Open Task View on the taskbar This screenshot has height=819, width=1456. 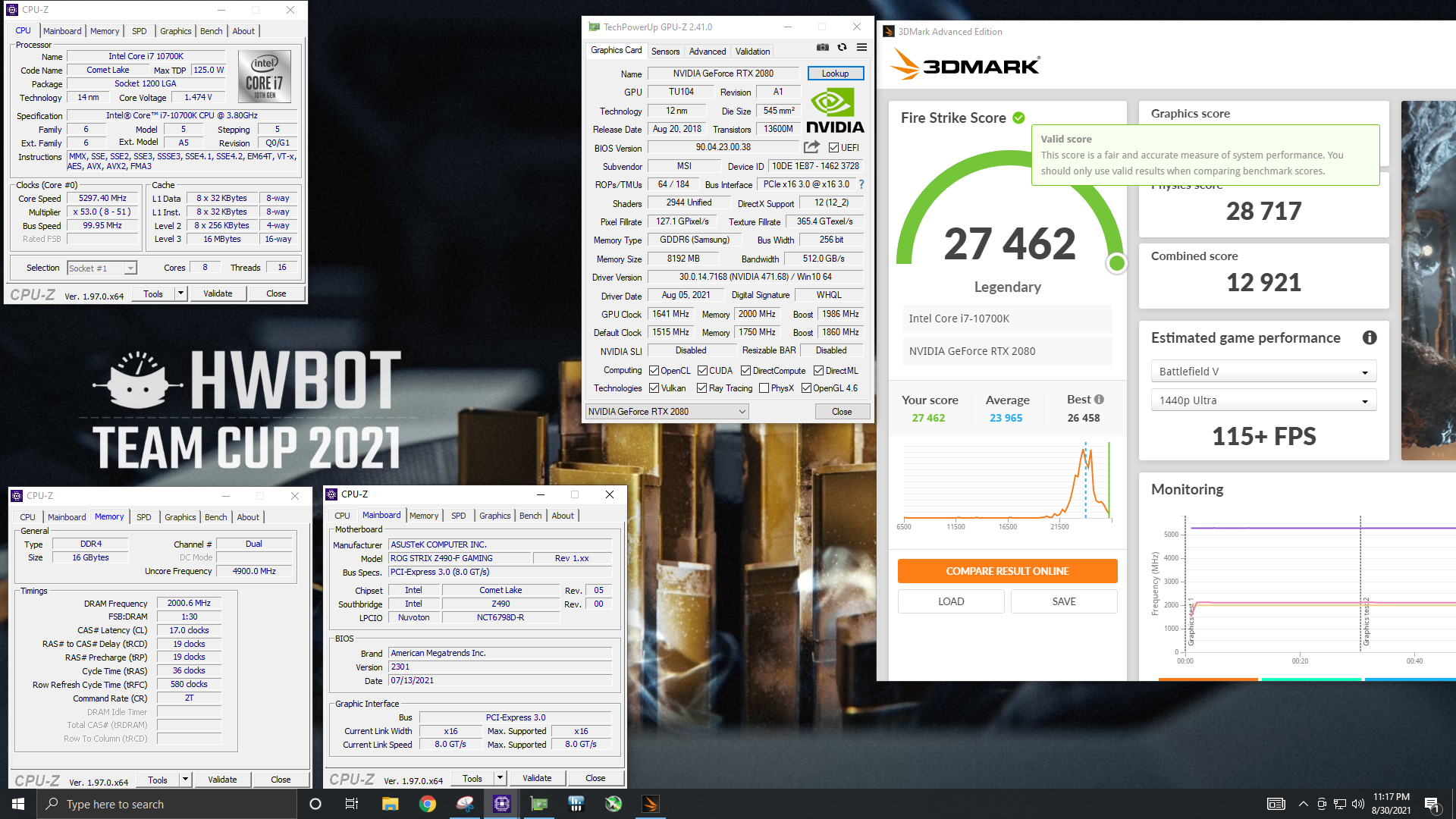coord(352,804)
